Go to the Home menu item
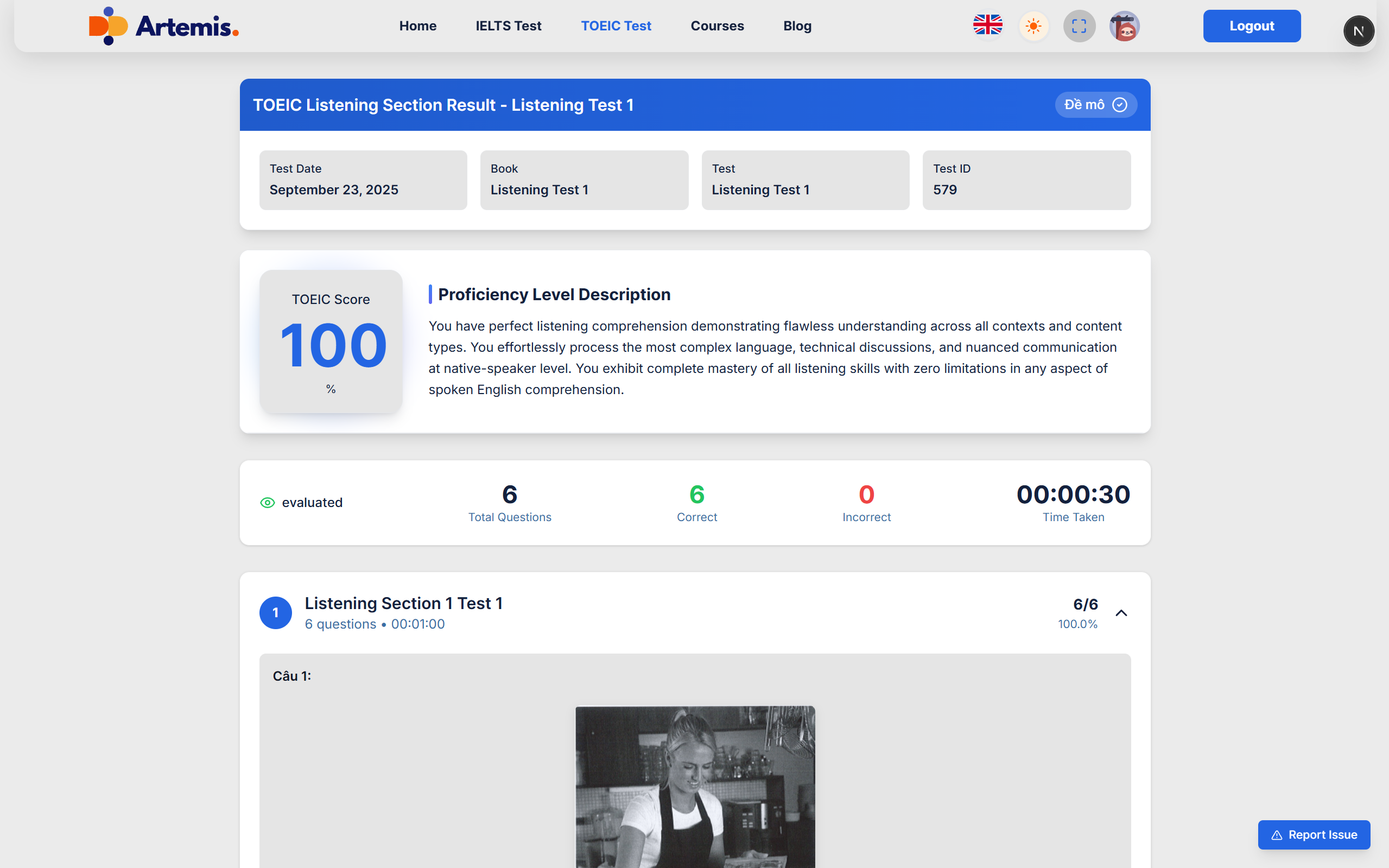 point(418,26)
